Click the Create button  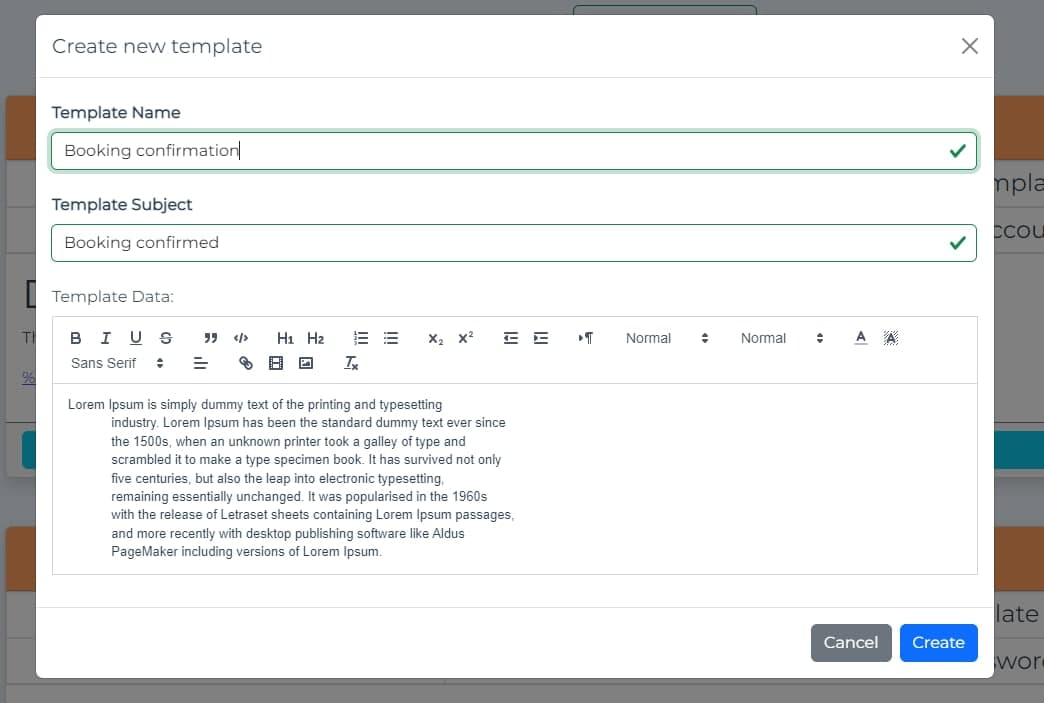point(938,643)
